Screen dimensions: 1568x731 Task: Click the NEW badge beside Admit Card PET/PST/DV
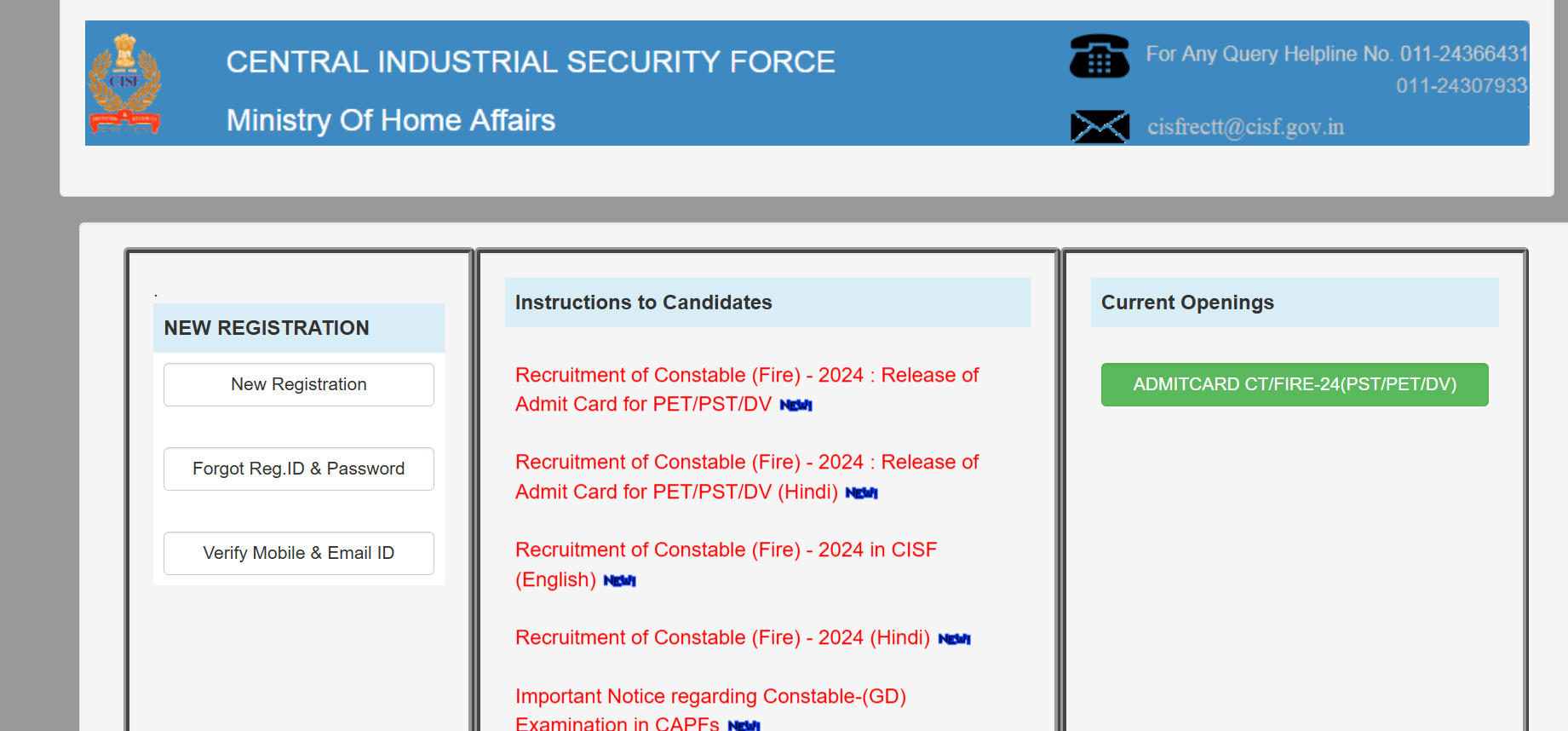pos(795,406)
